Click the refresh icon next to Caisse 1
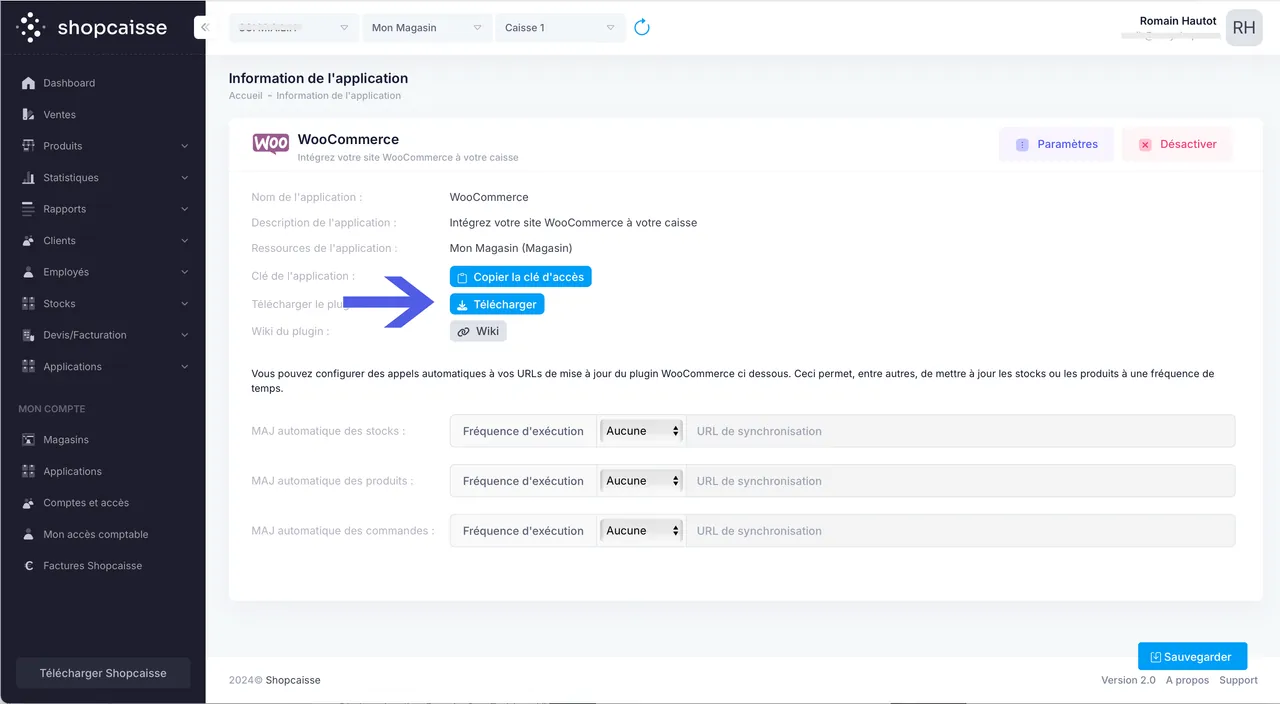 point(642,27)
